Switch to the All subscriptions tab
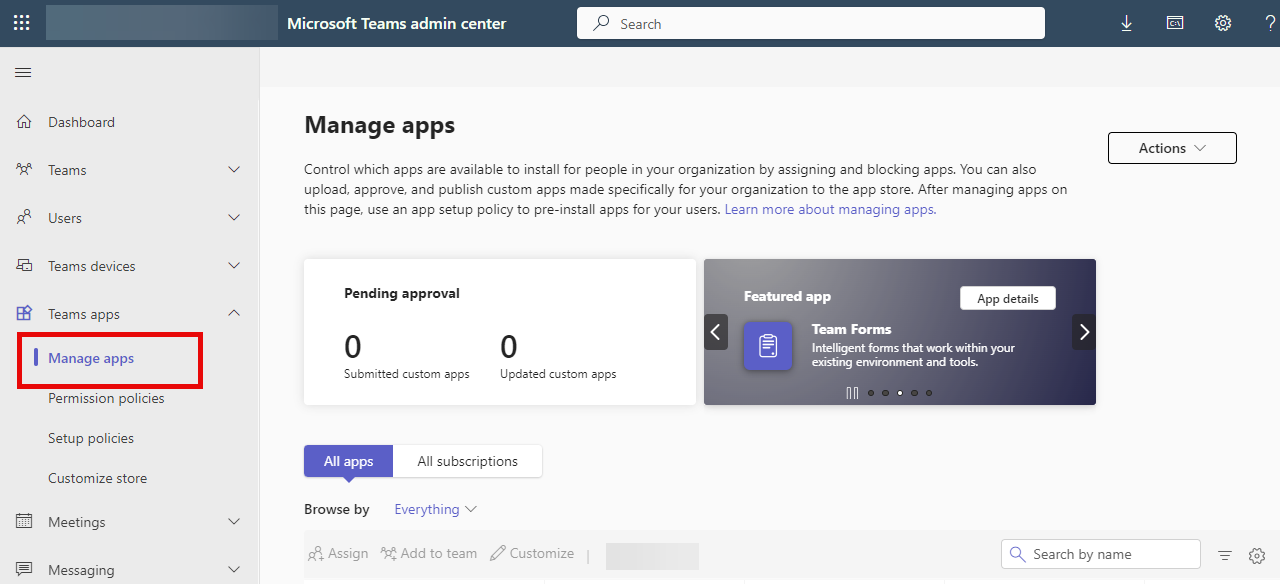Viewport: 1280px width, 584px height. pyautogui.click(x=467, y=461)
